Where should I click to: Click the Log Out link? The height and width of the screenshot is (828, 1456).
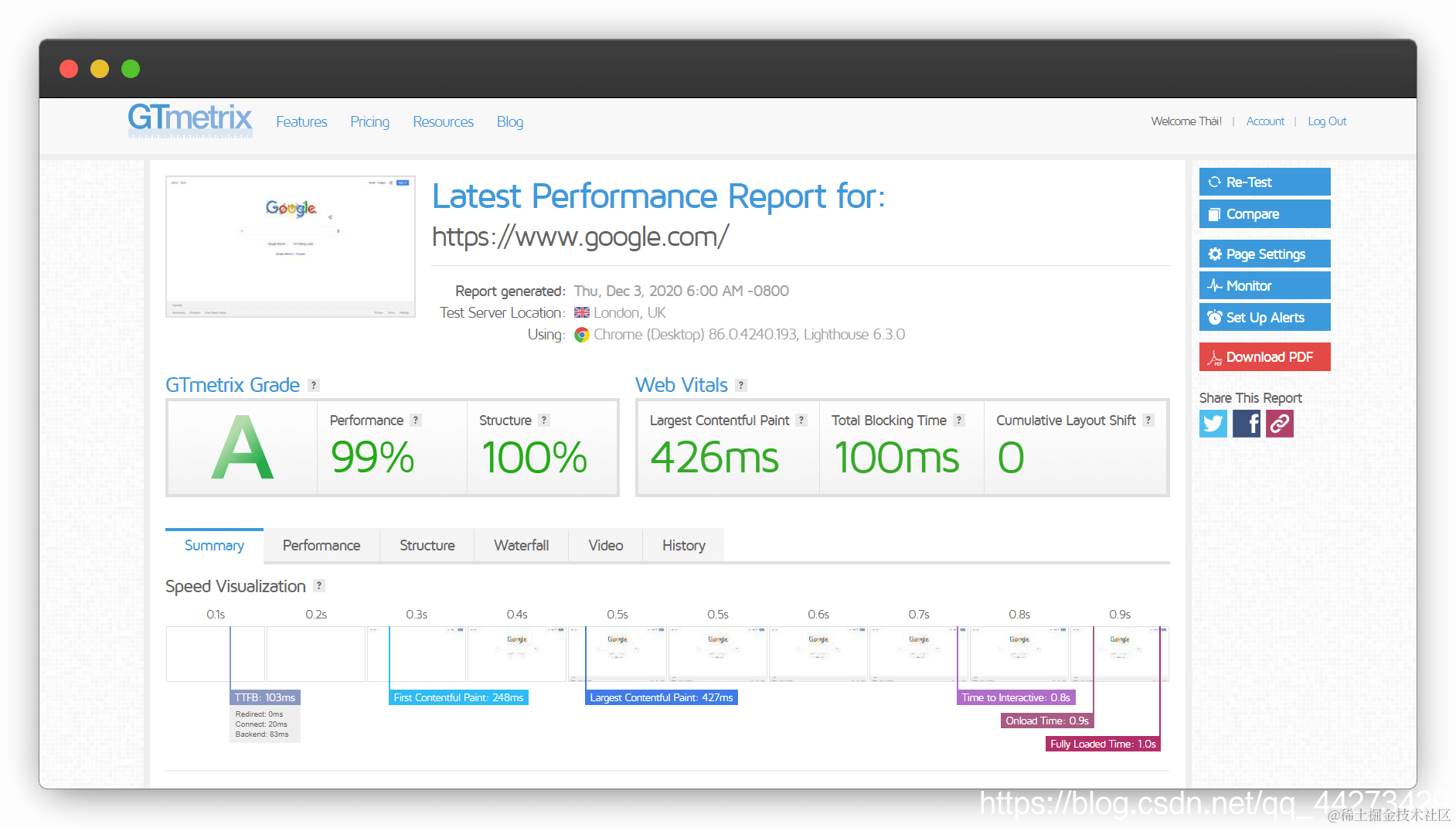1327,121
